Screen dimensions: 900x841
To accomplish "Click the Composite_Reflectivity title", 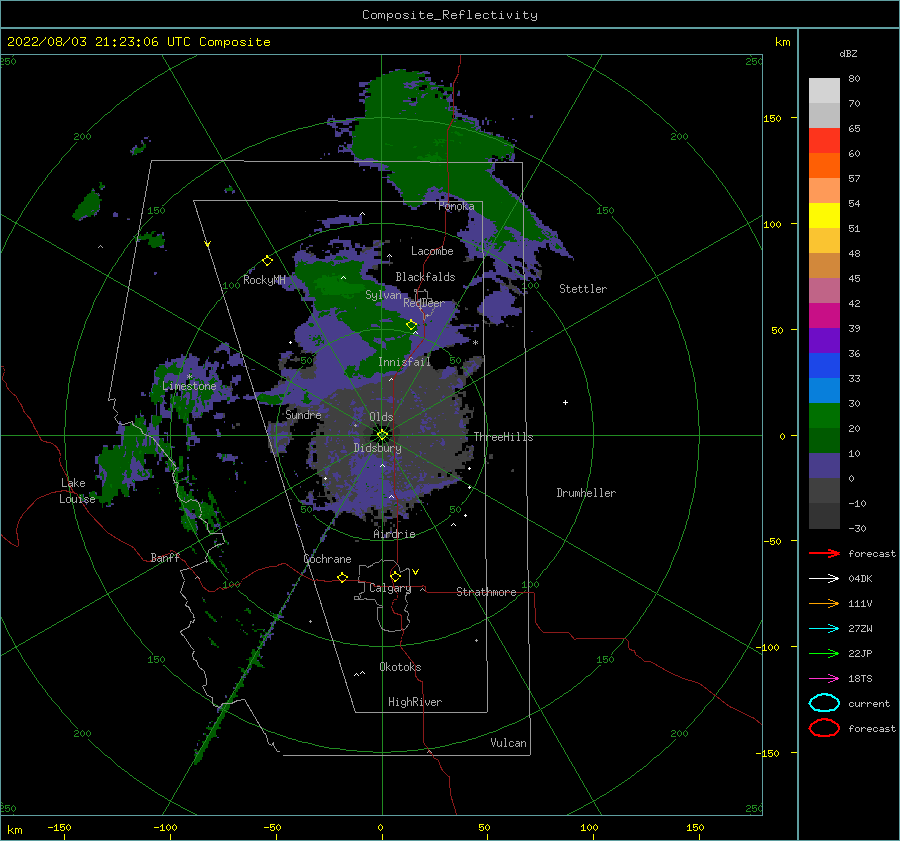I will [x=450, y=15].
